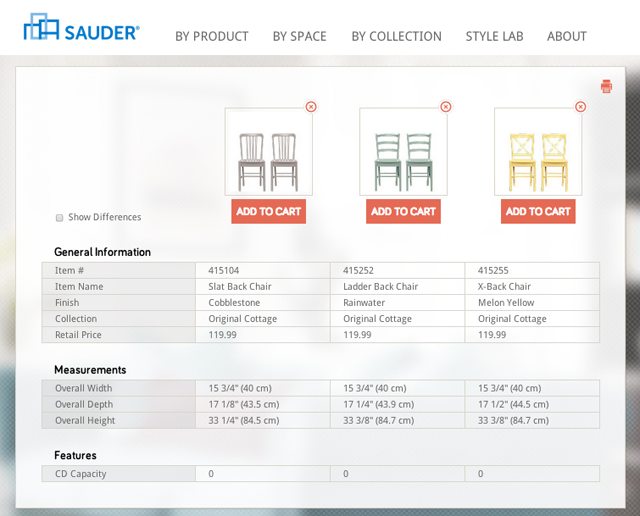
Task: Remove the Ladder Back Chair from comparison
Action: (x=446, y=107)
